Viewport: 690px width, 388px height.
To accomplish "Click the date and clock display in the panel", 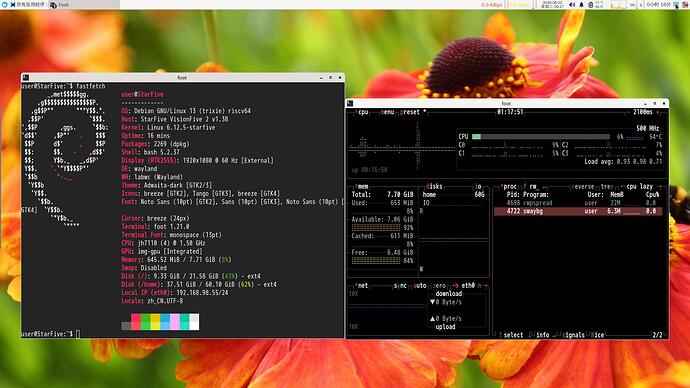I will click(x=552, y=4).
